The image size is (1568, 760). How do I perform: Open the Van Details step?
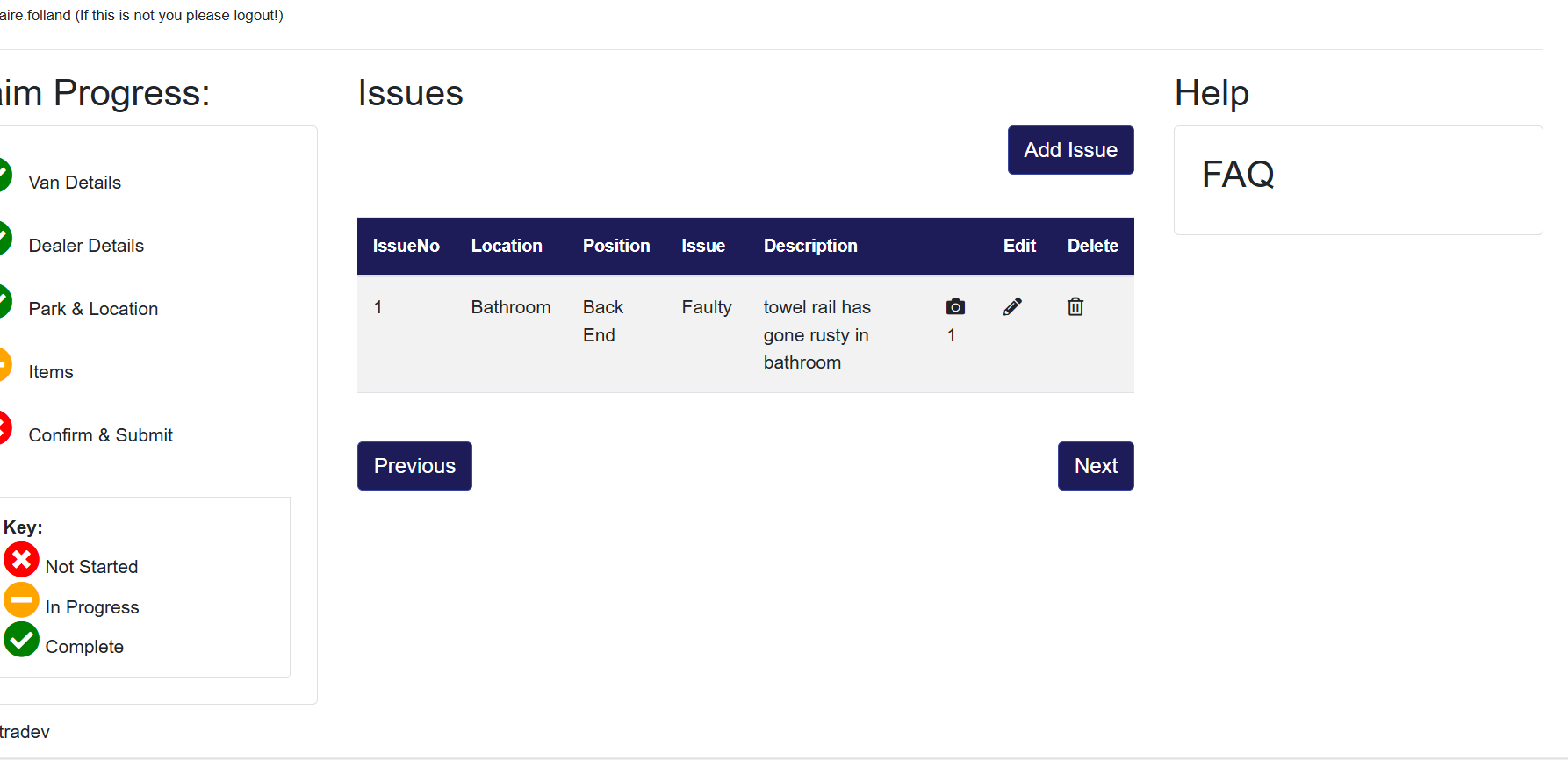pos(75,183)
